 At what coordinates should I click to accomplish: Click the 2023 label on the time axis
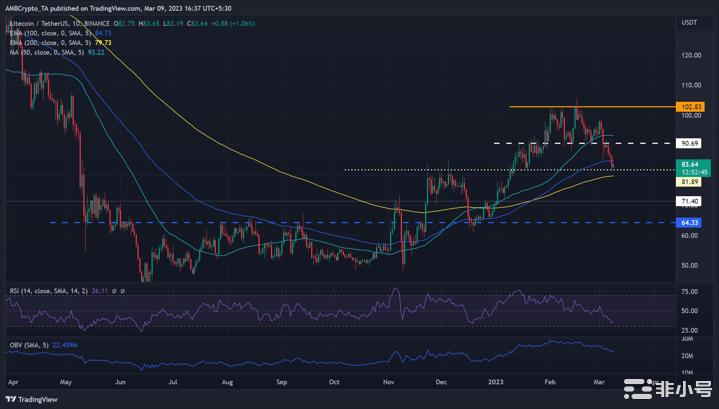496,381
